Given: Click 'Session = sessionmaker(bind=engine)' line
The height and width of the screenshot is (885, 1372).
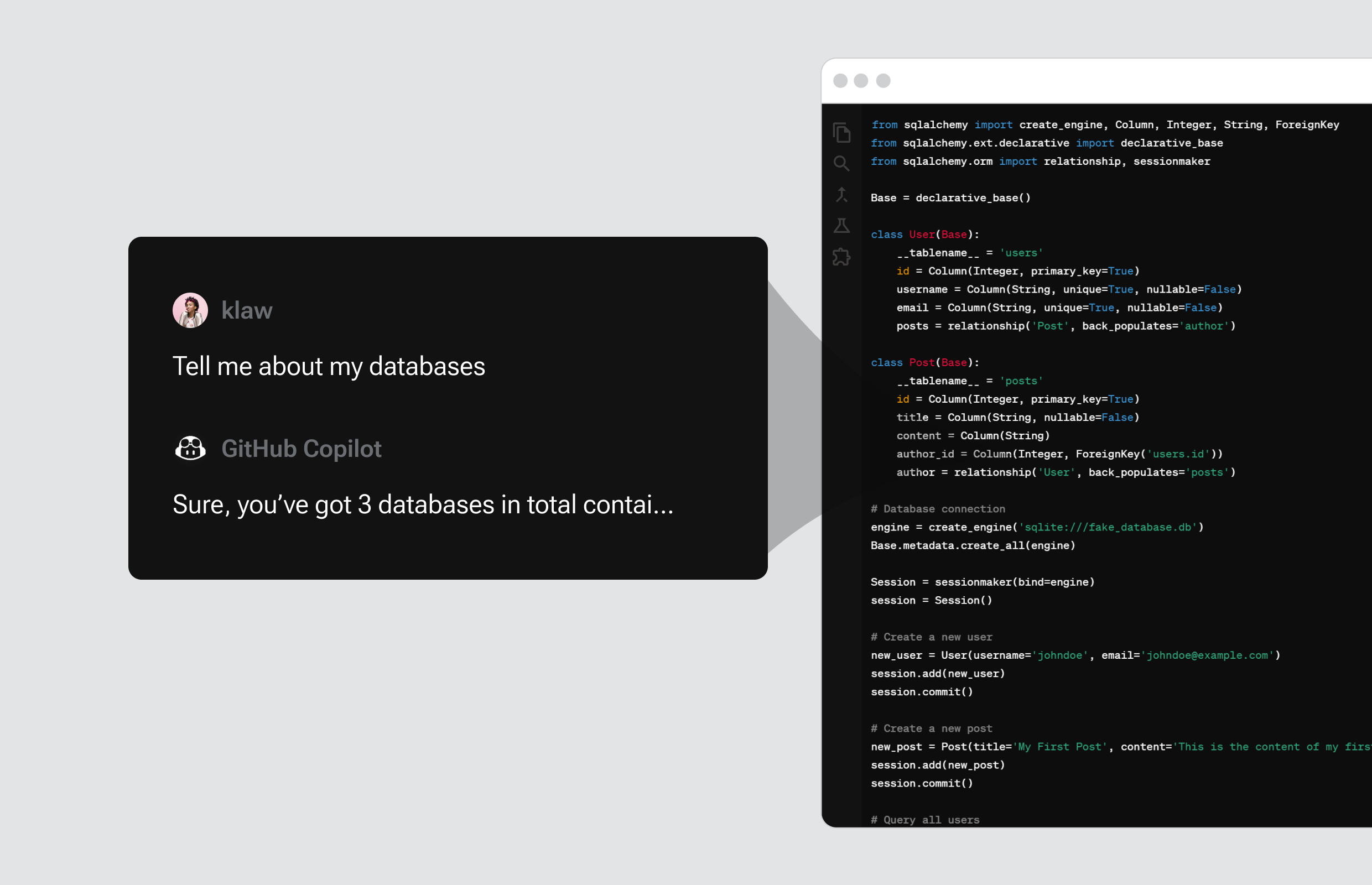Looking at the screenshot, I should pos(983,583).
